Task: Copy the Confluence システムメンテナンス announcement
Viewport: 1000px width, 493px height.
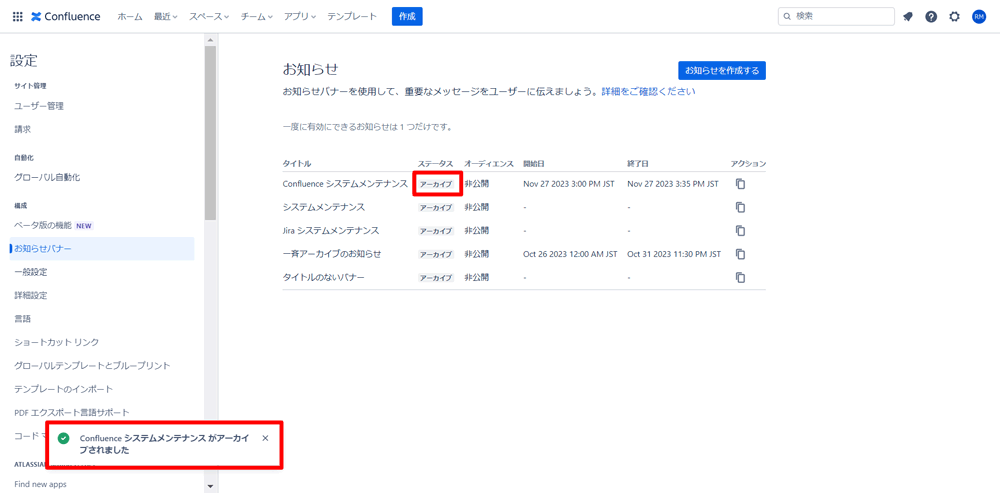Action: [740, 184]
